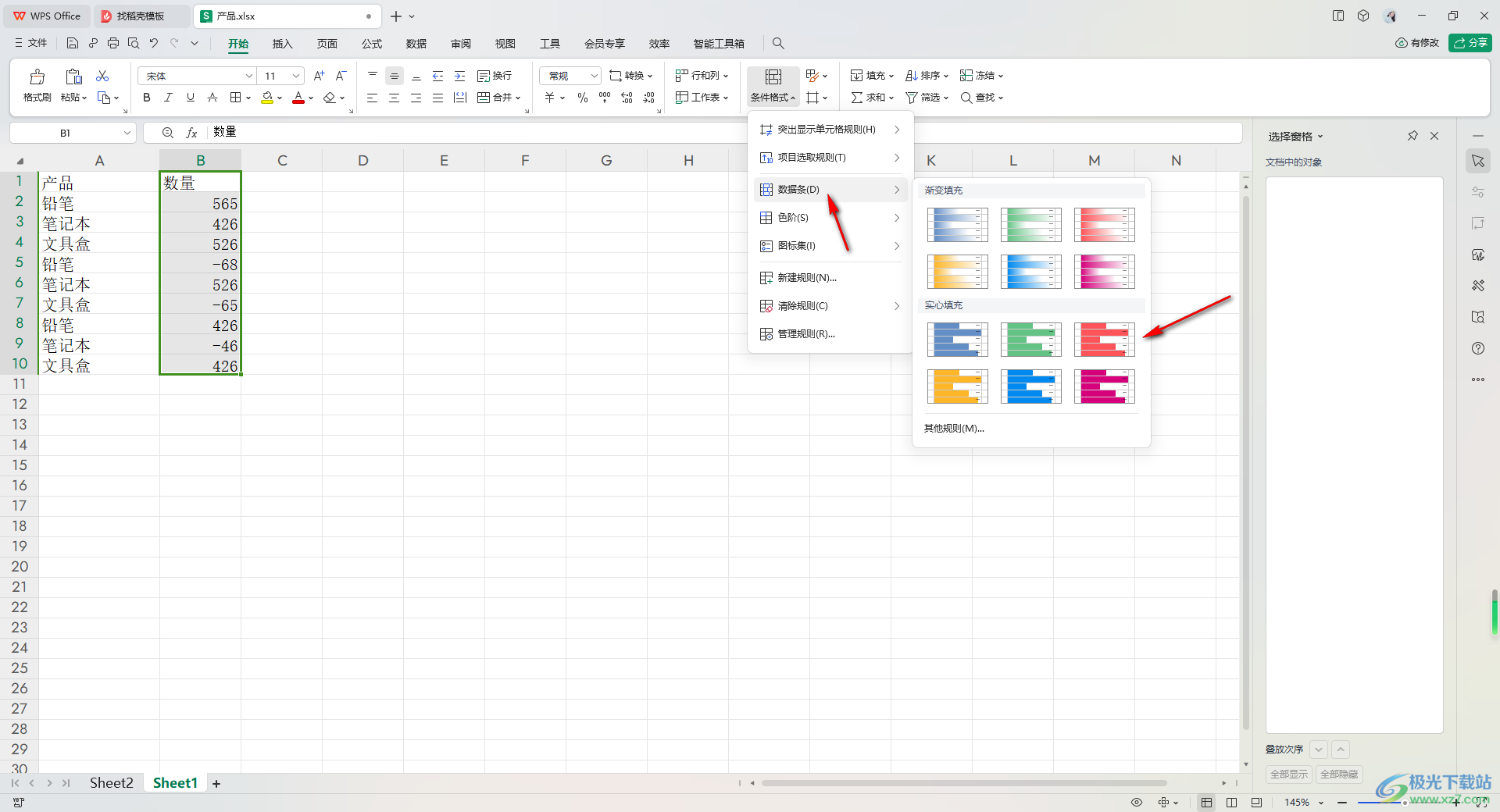Open the File (文件) menu

tap(30, 43)
